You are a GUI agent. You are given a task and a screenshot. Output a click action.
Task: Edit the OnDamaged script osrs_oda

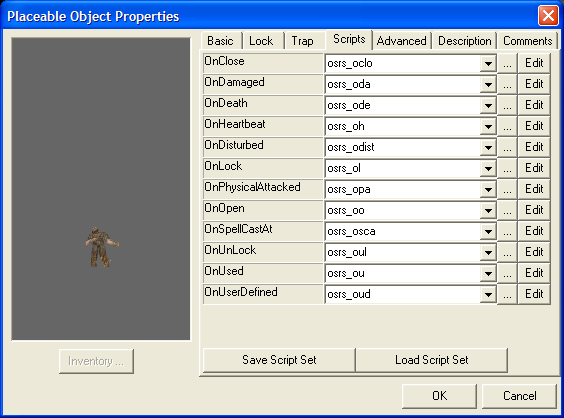click(x=534, y=84)
